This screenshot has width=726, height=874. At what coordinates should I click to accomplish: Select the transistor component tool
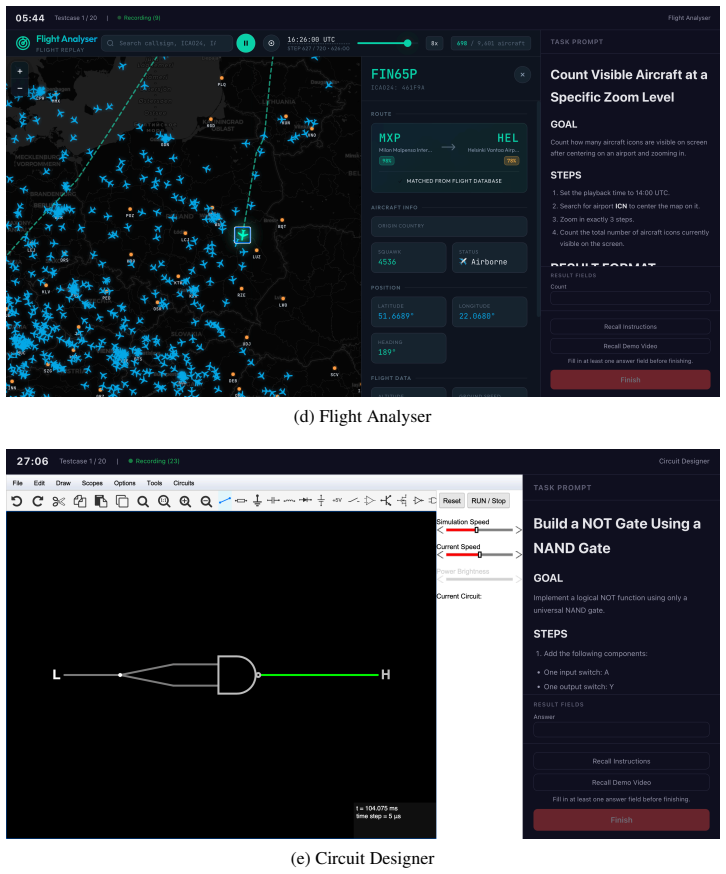coord(386,501)
